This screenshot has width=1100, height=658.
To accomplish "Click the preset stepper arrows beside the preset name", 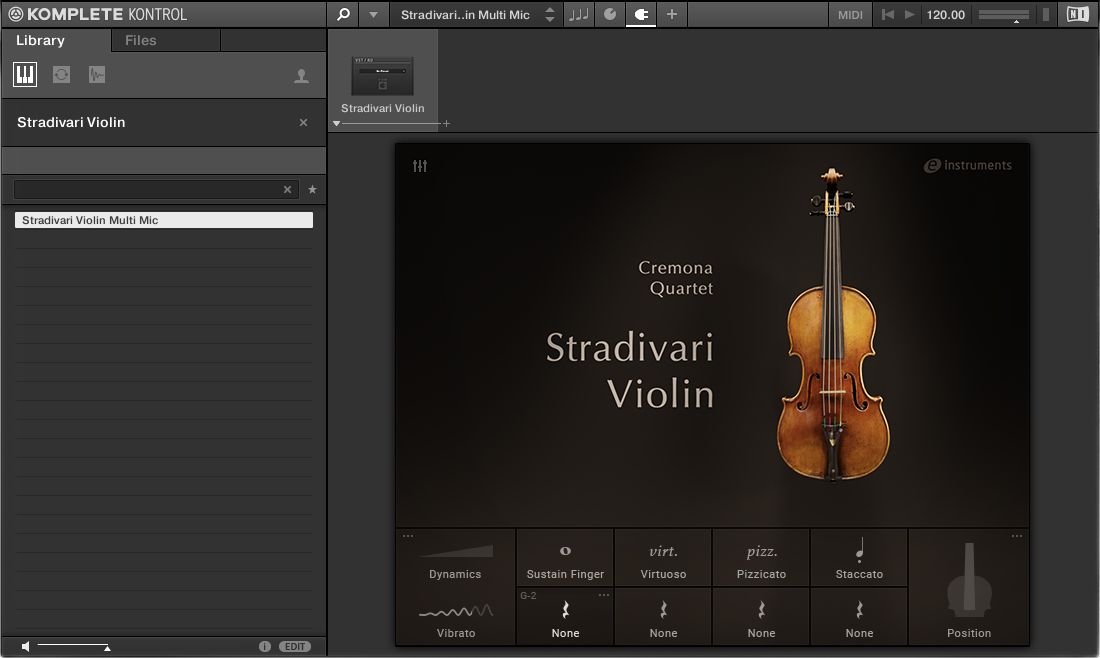I will [549, 14].
